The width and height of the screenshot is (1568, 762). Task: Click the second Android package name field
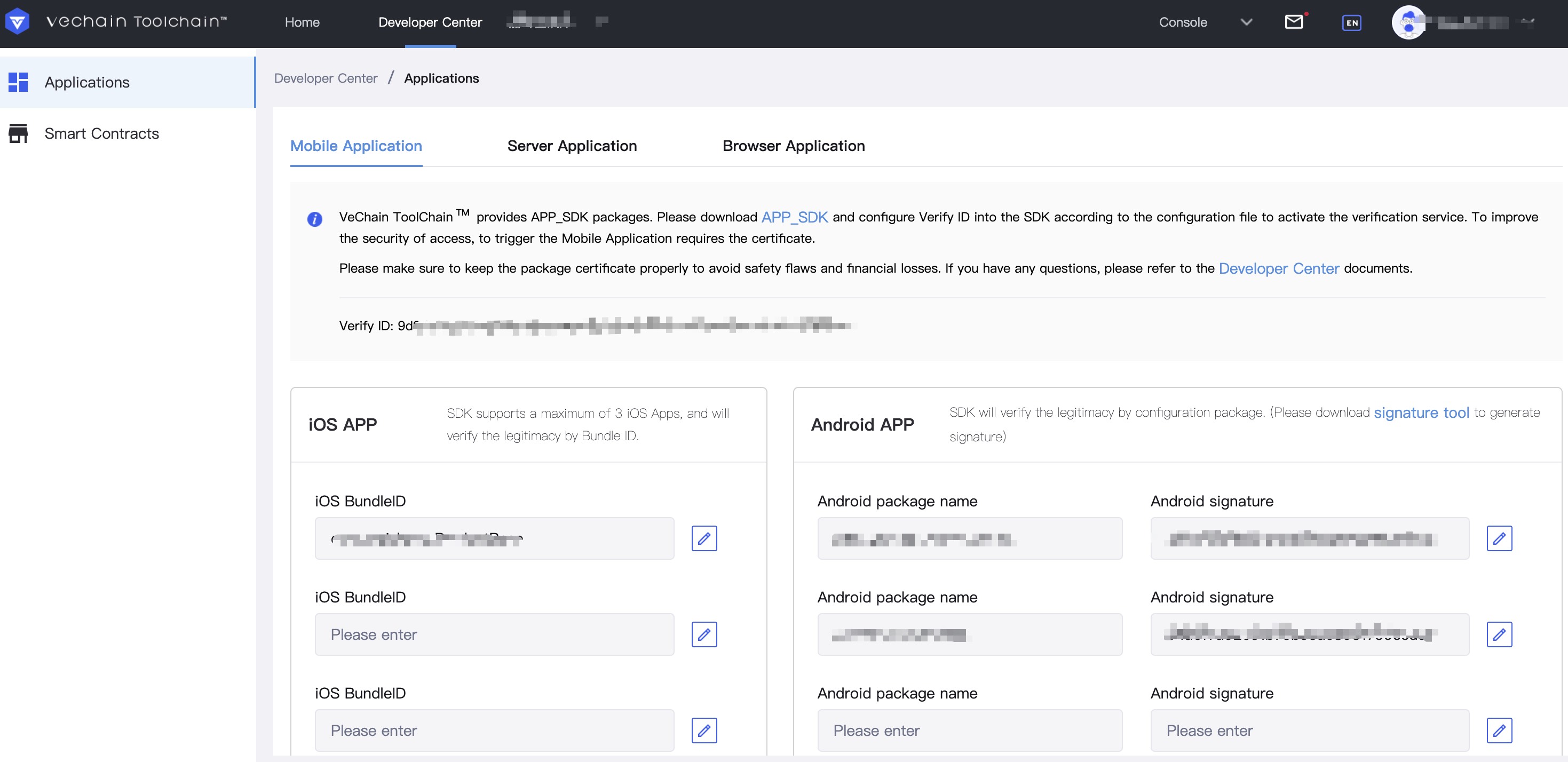tap(970, 635)
